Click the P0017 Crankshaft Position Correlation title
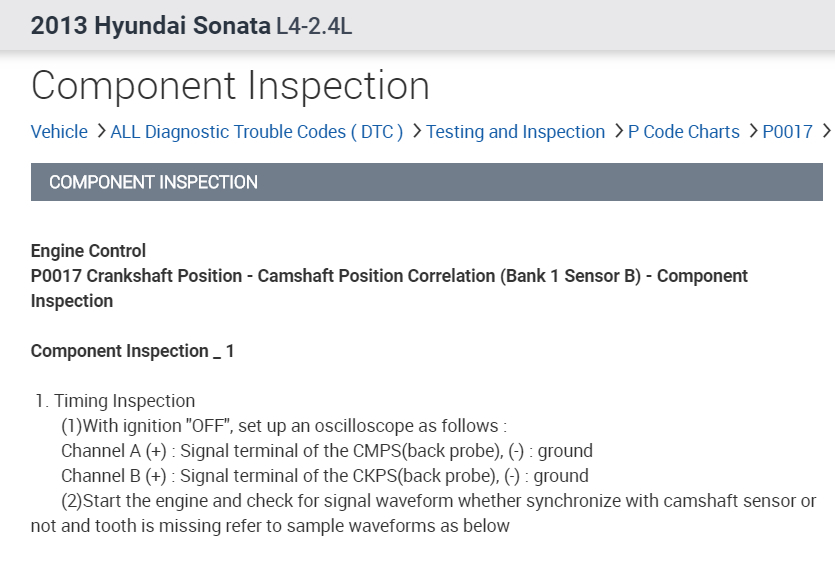 pyautogui.click(x=389, y=276)
